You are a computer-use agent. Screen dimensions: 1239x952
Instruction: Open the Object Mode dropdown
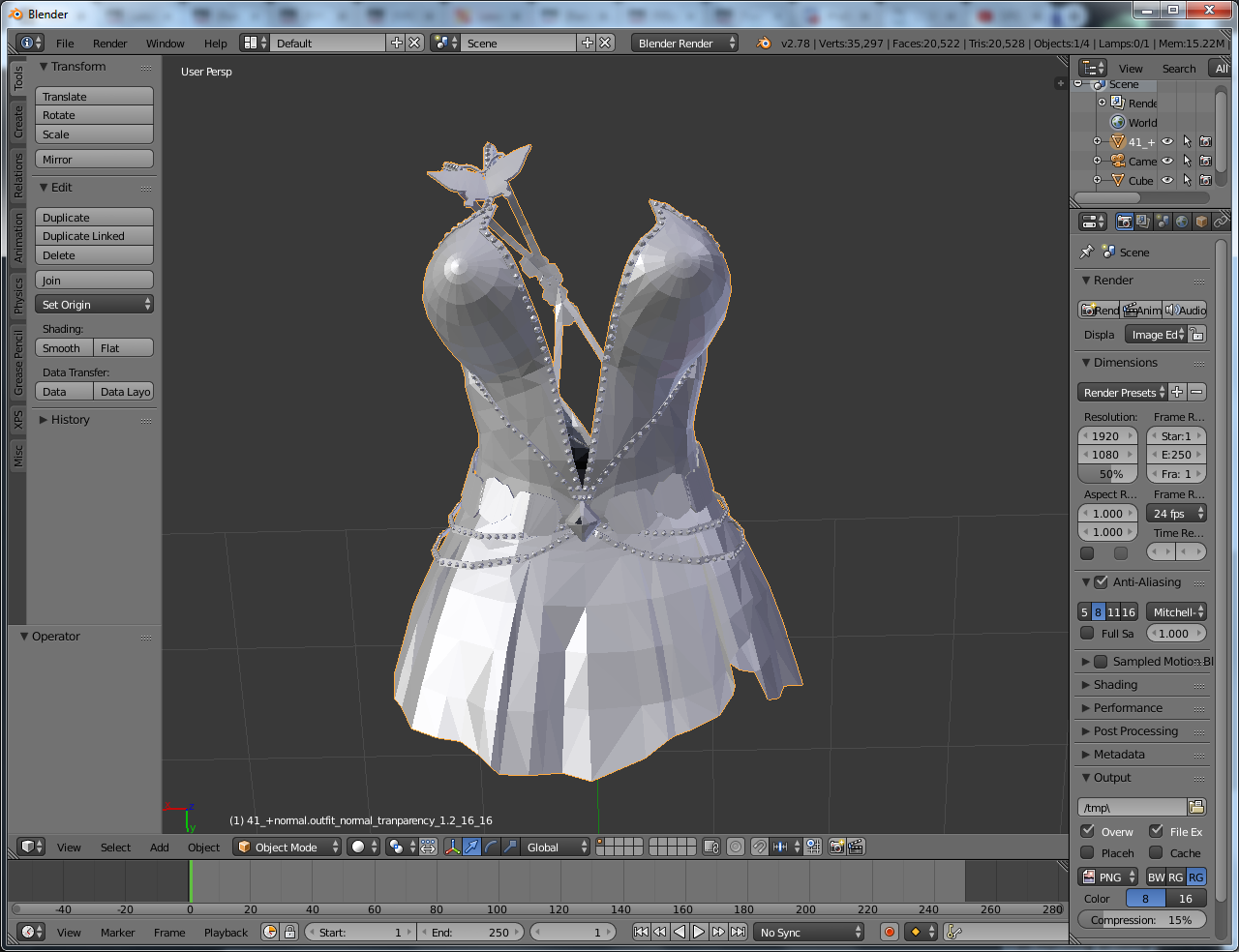pyautogui.click(x=288, y=847)
